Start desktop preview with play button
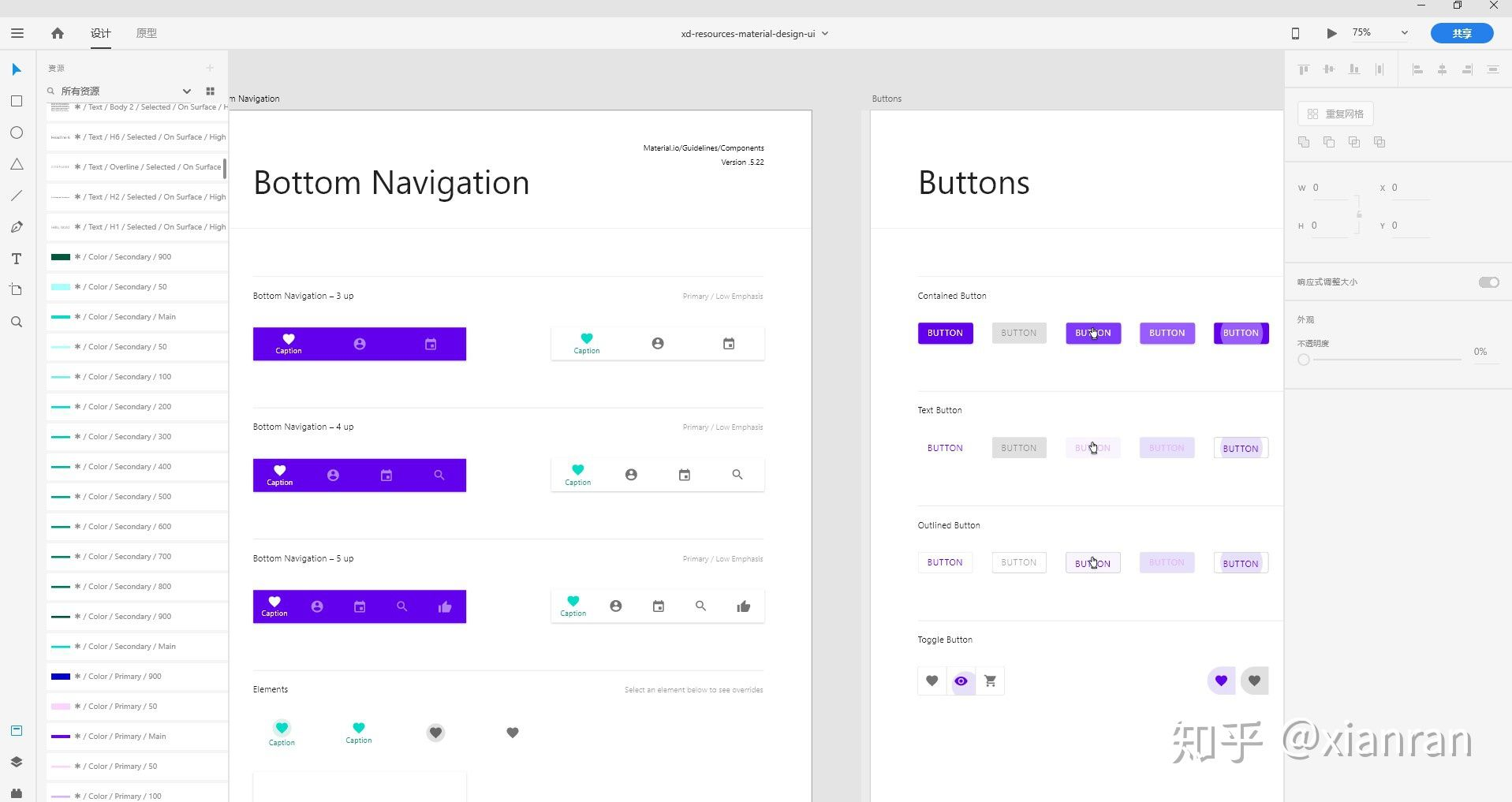The height and width of the screenshot is (802, 1512). (x=1331, y=33)
